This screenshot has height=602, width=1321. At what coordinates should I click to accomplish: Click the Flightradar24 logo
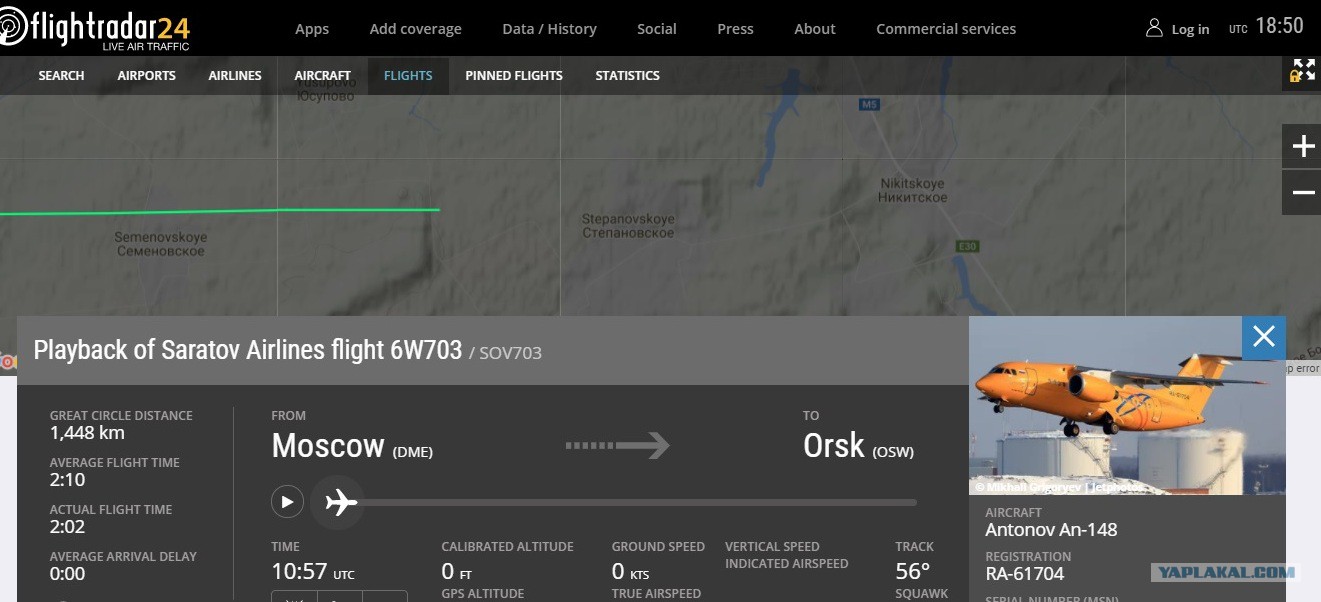click(95, 28)
